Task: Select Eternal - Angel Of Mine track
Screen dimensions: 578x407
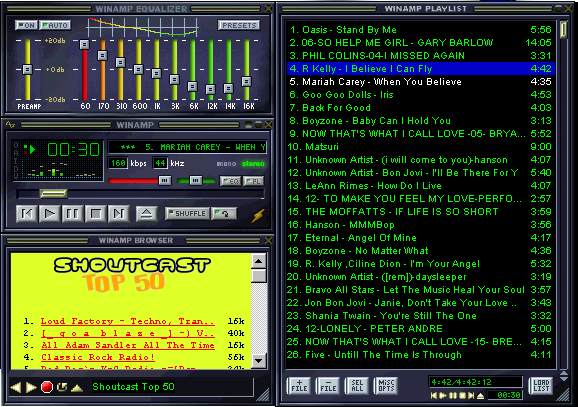Action: coord(420,237)
